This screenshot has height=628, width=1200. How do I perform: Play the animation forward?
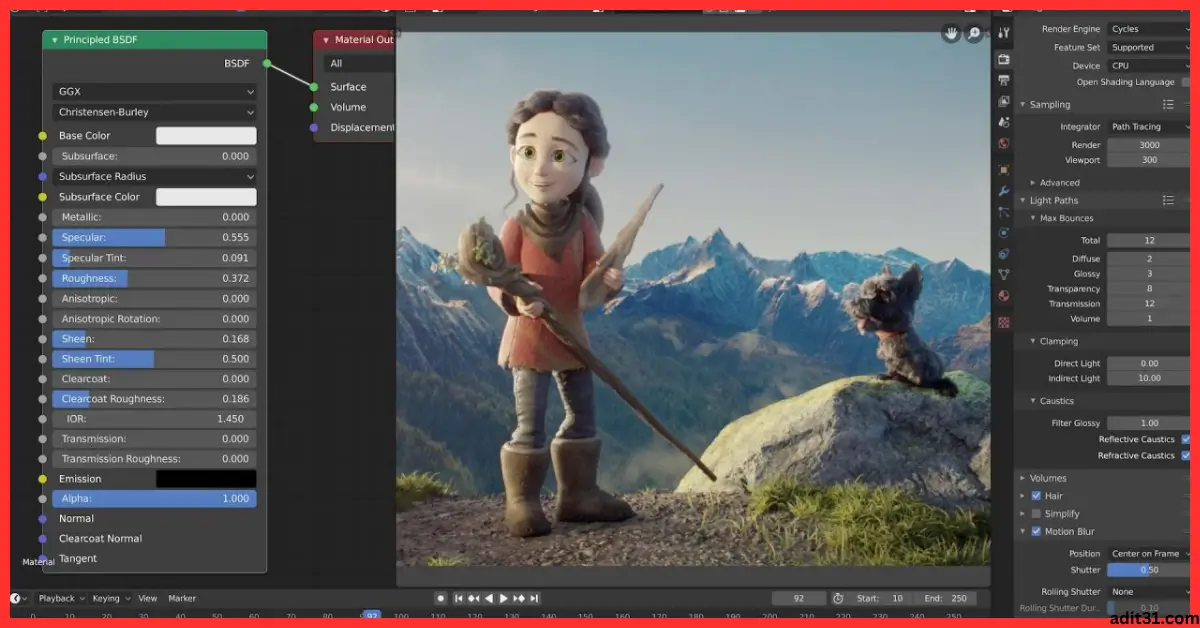[x=504, y=598]
